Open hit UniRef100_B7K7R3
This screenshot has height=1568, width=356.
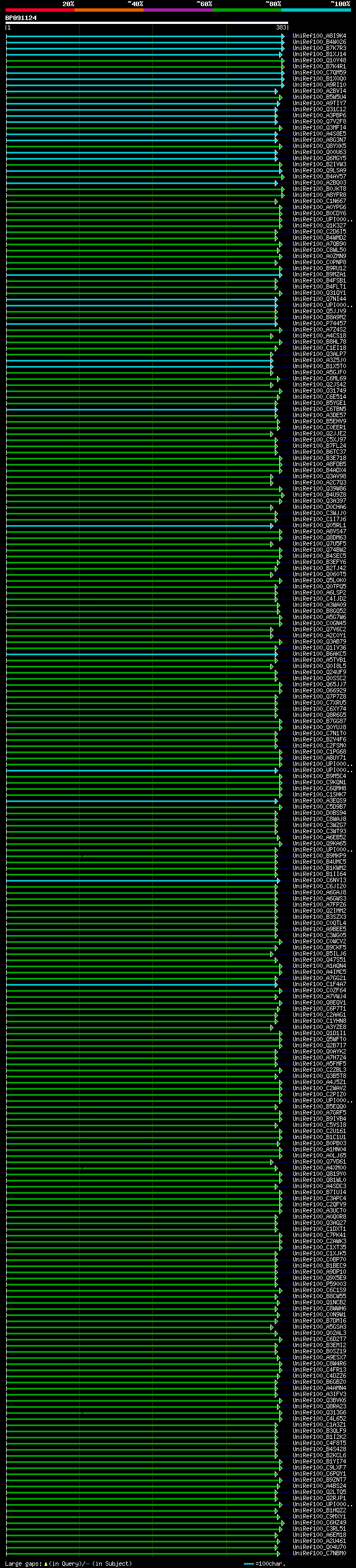click(319, 48)
